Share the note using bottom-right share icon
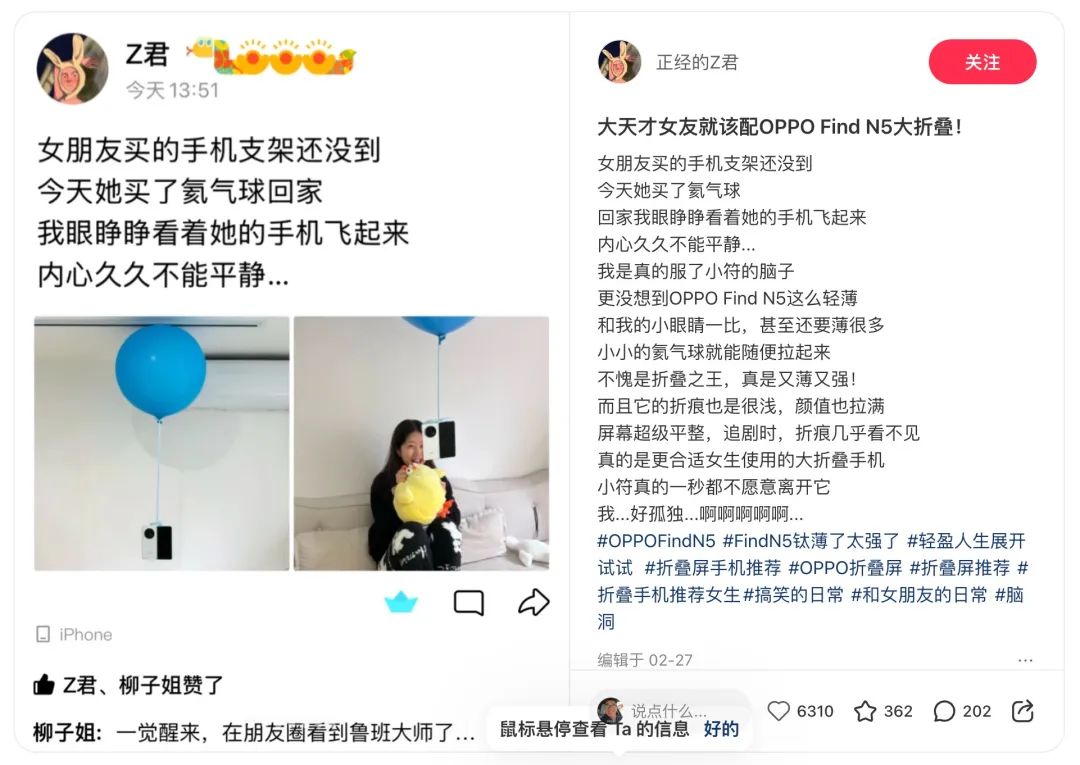The height and width of the screenshot is (765, 1080). (1023, 711)
